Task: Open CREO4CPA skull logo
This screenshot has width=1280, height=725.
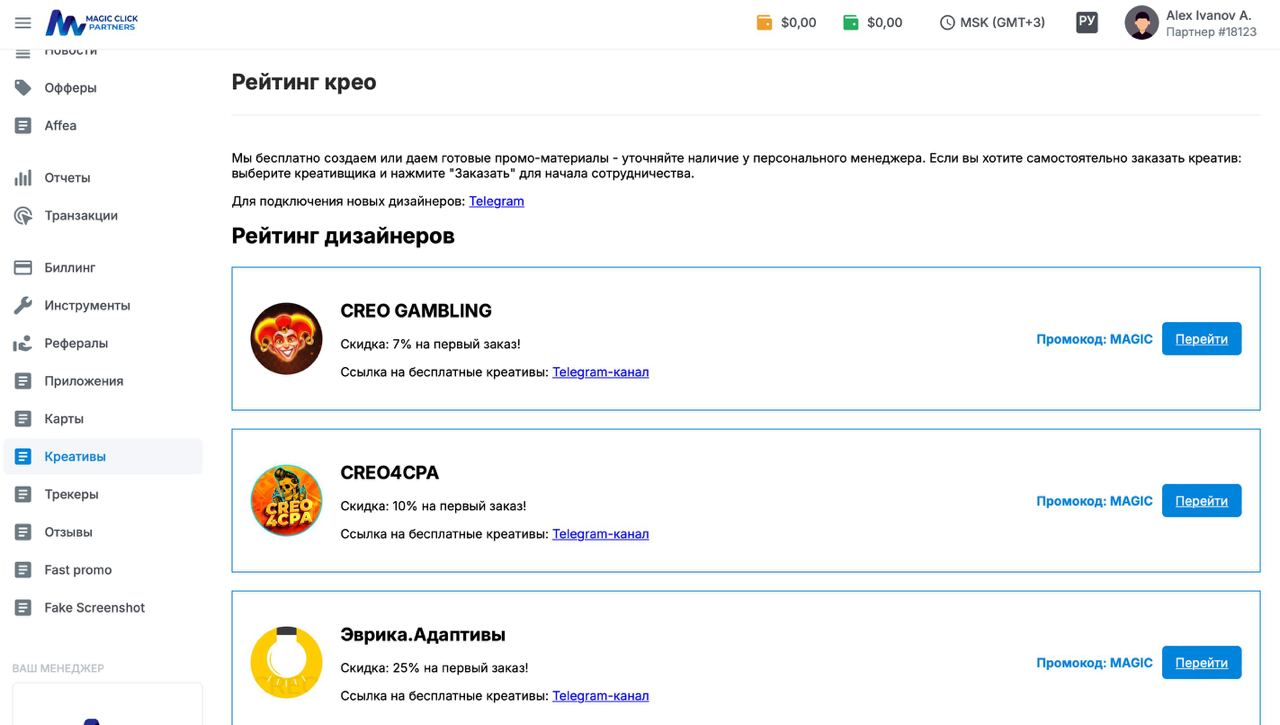Action: pyautogui.click(x=286, y=501)
